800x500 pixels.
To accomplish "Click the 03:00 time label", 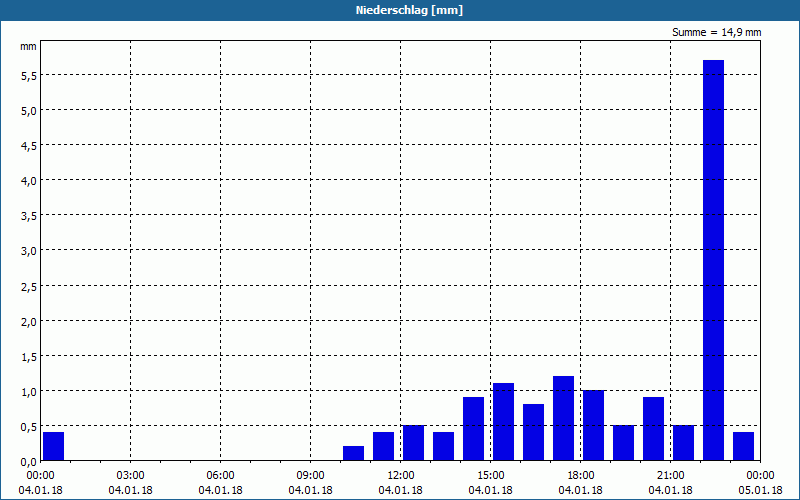I will point(131,476).
